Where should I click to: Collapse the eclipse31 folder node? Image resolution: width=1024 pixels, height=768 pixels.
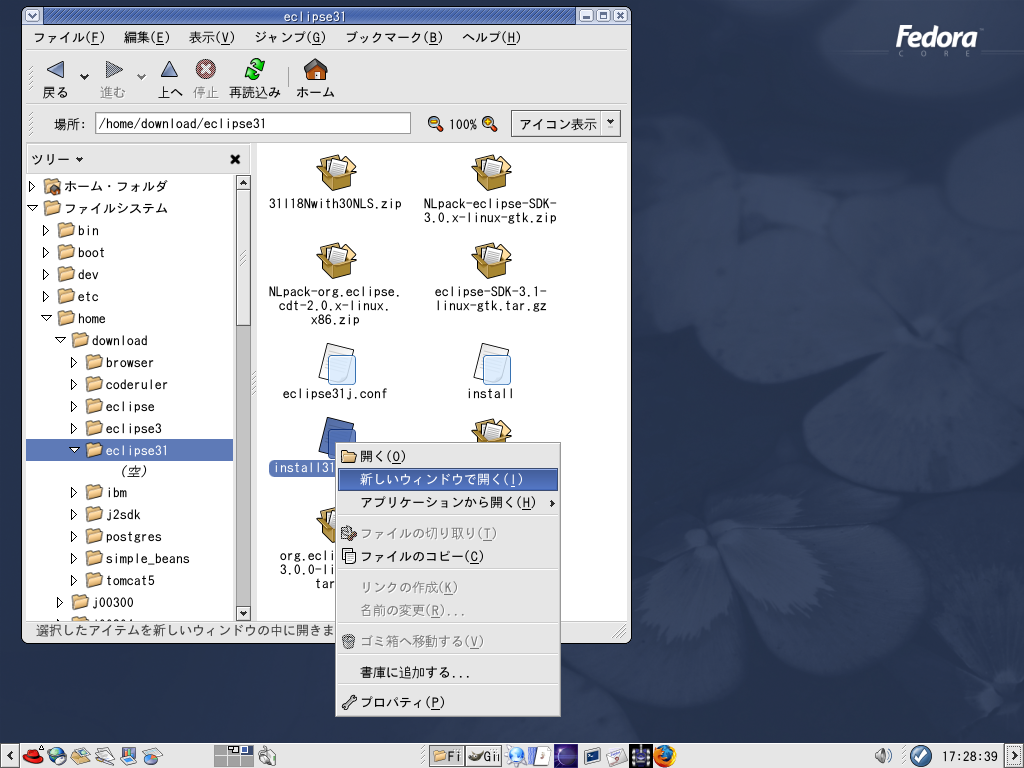(74, 450)
